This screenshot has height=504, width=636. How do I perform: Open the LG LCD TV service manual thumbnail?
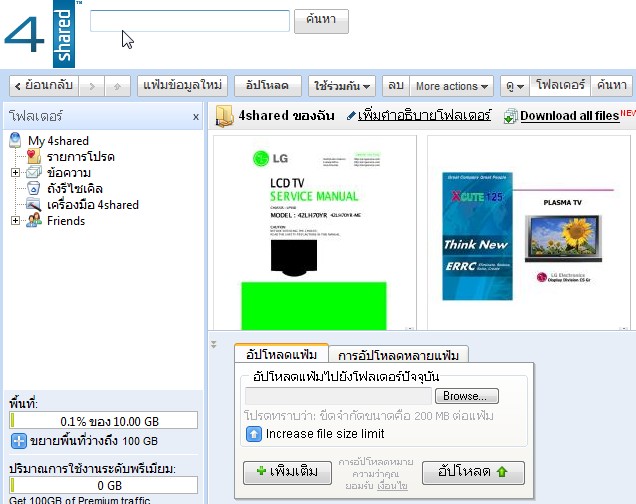315,233
